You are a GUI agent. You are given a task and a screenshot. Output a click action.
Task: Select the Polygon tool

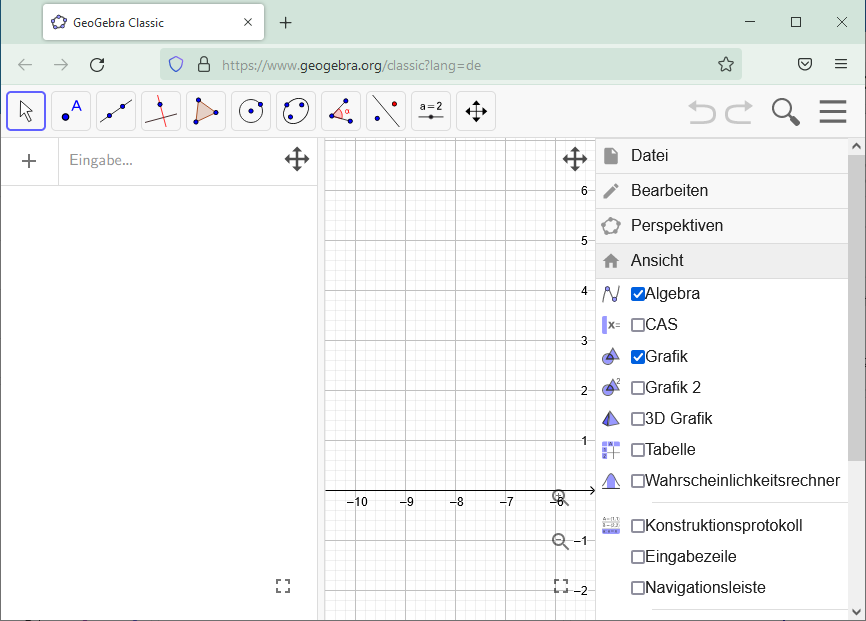tap(205, 111)
